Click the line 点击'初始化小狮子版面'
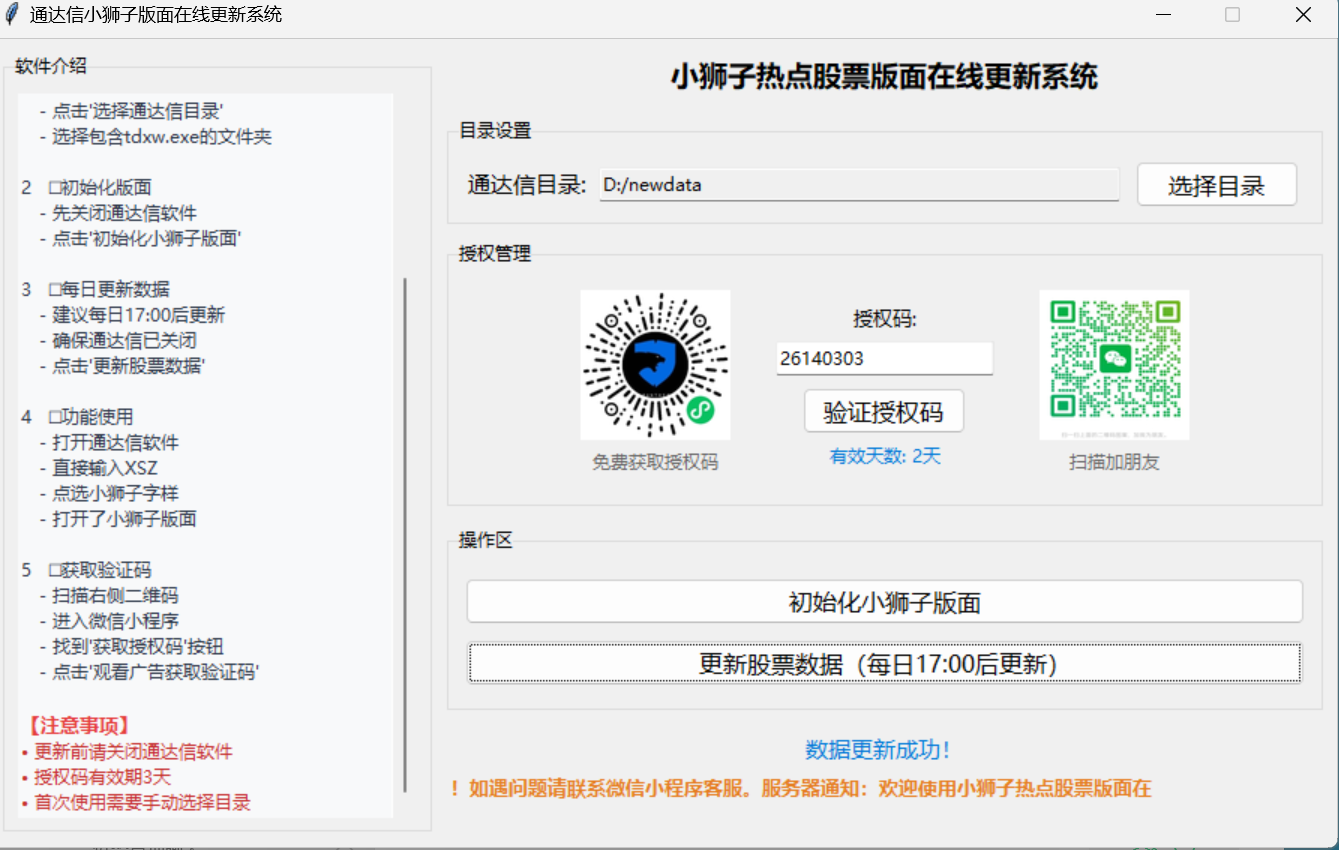Image resolution: width=1339 pixels, height=850 pixels. [x=141, y=238]
